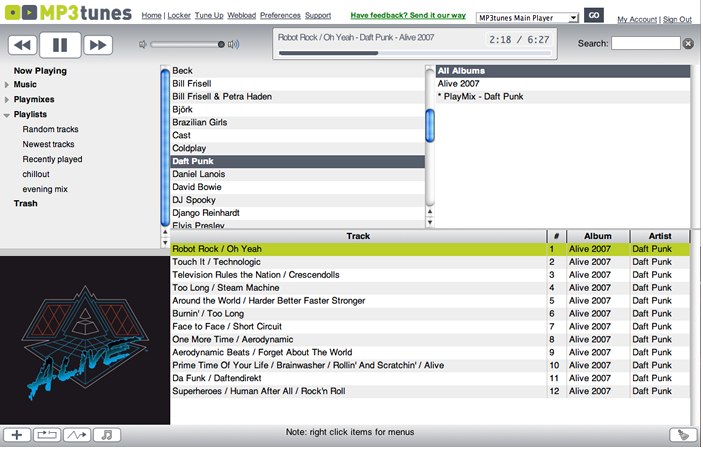Viewport: 703px width, 451px height.
Task: Click the music note button
Action: (107, 435)
